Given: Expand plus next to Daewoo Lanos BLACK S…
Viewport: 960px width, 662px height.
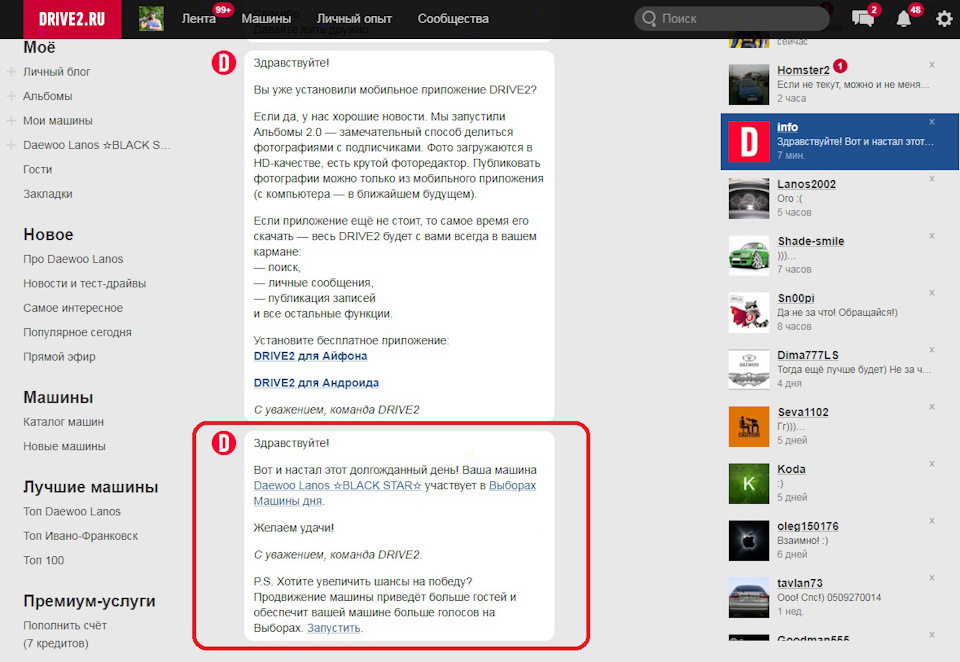Looking at the screenshot, I should (11, 145).
